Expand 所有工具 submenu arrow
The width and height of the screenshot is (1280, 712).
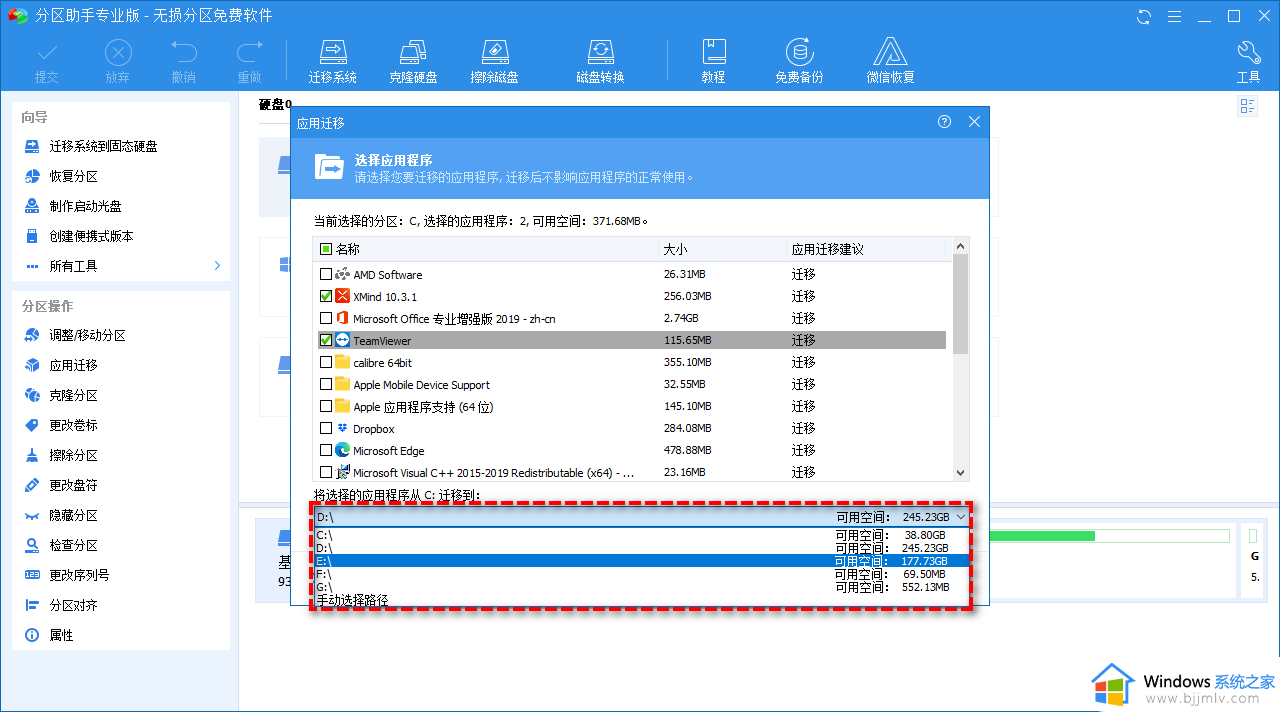point(217,266)
